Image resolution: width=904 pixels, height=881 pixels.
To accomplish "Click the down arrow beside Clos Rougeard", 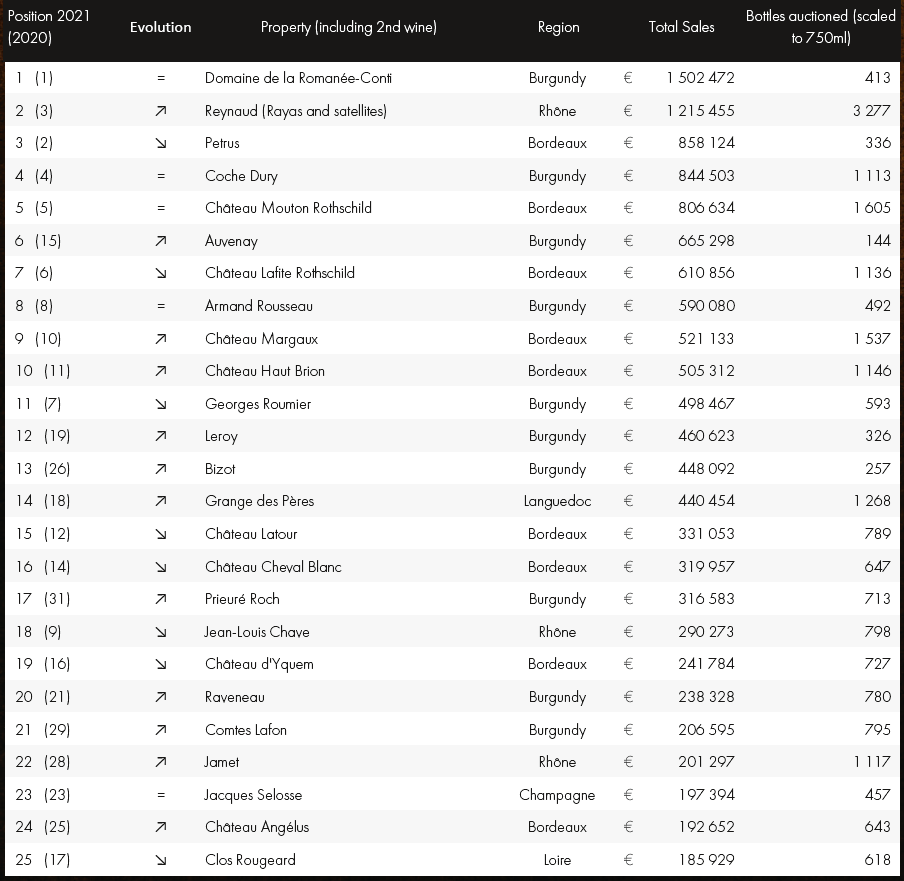I will pos(161,860).
